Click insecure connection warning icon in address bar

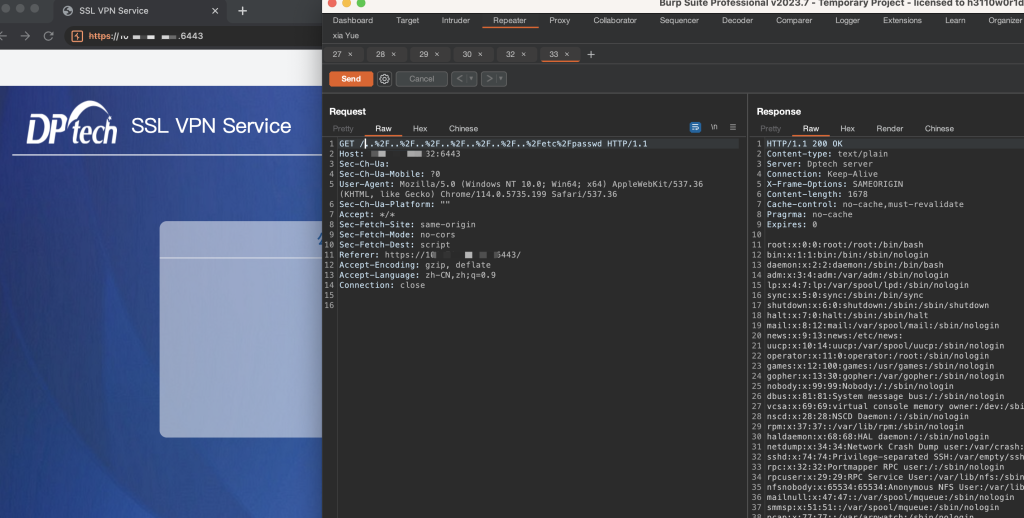77,36
